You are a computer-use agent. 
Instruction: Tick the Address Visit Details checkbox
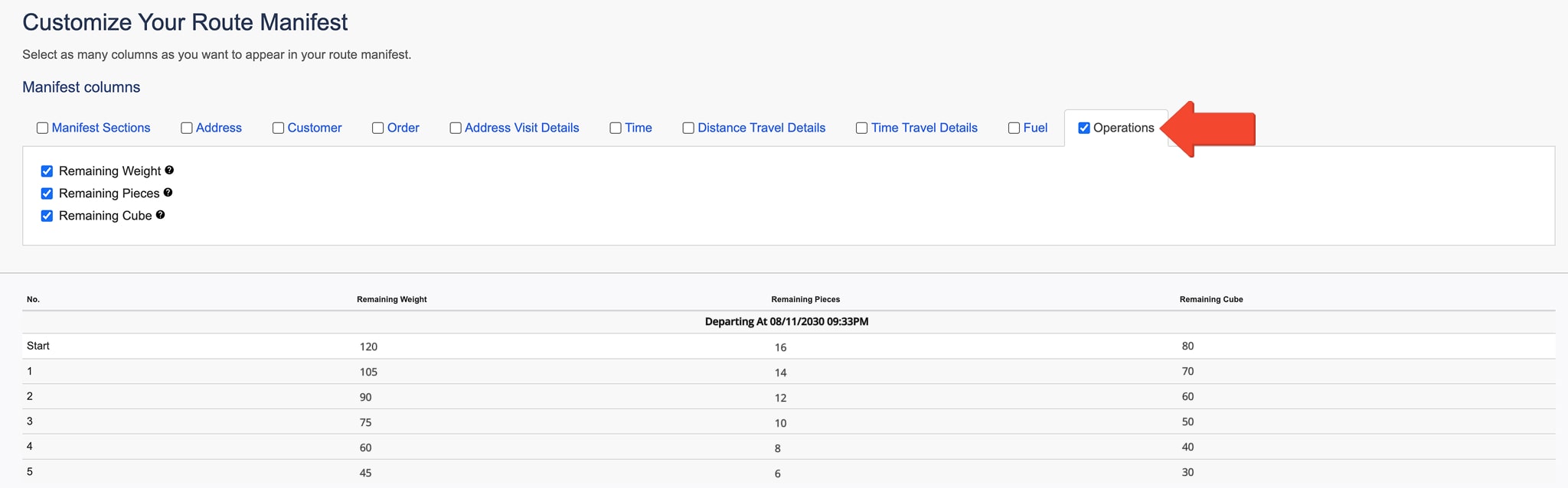click(x=456, y=128)
